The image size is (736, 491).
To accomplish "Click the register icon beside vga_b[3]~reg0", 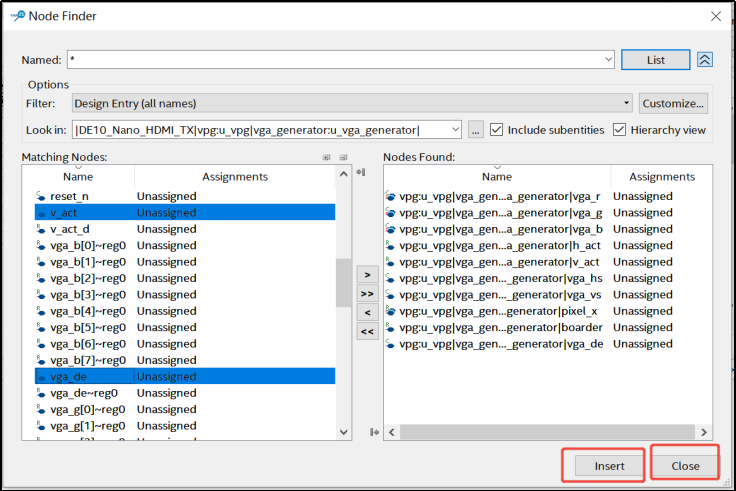I will pos(41,295).
